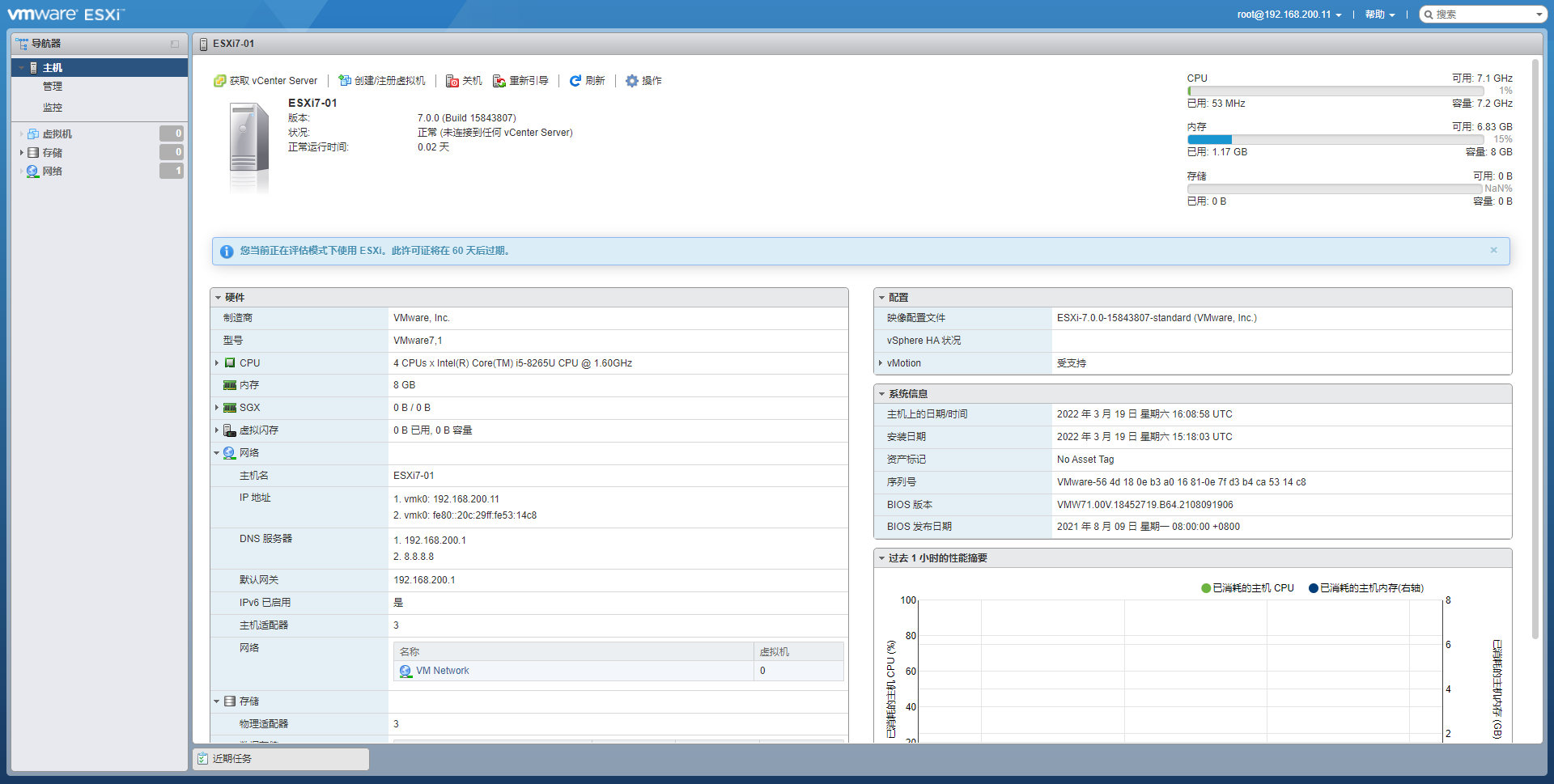1554x784 pixels.
Task: Expand 存储 in the navigator tree
Action: click(22, 153)
